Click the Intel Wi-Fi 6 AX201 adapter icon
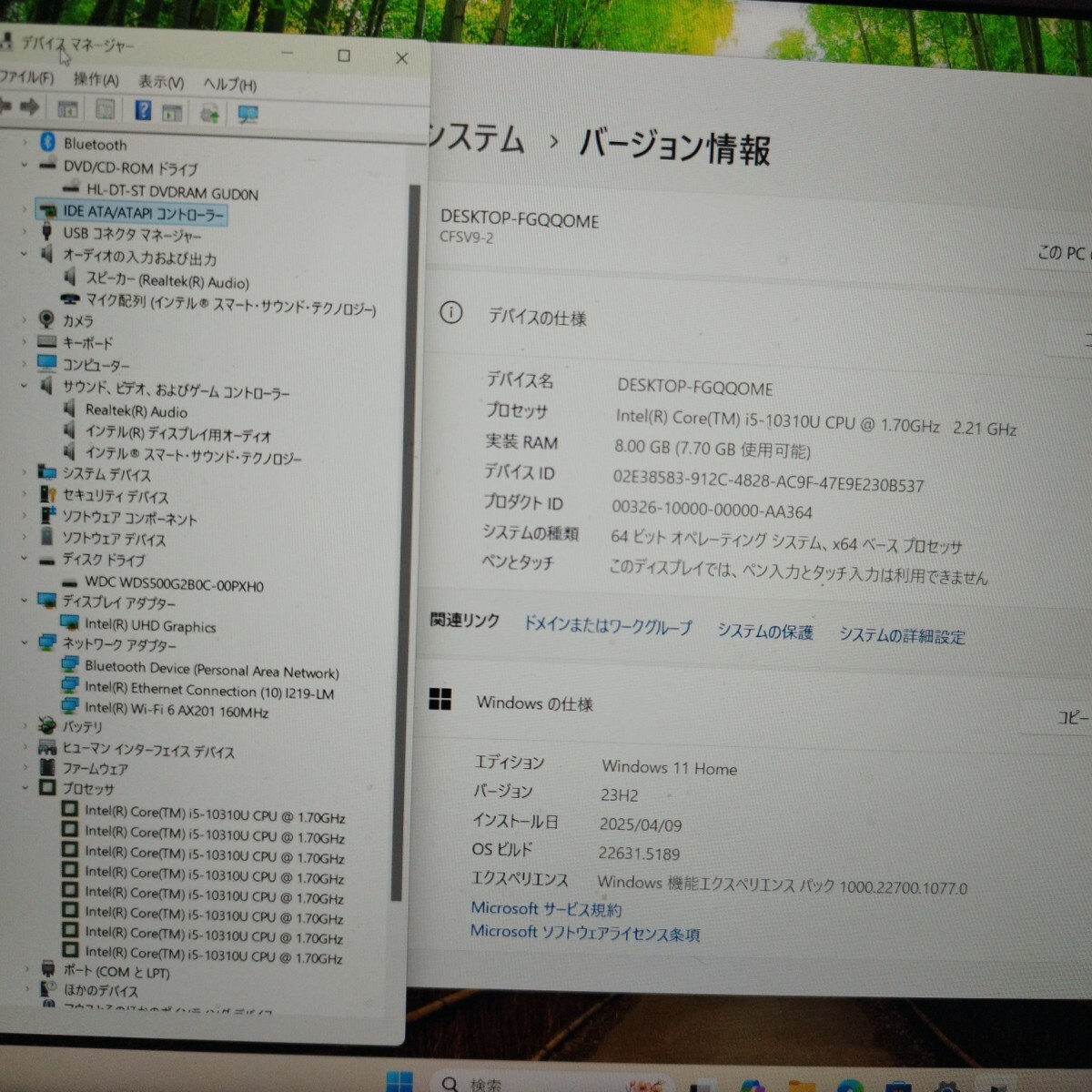Viewport: 1092px width, 1092px height. [x=69, y=706]
